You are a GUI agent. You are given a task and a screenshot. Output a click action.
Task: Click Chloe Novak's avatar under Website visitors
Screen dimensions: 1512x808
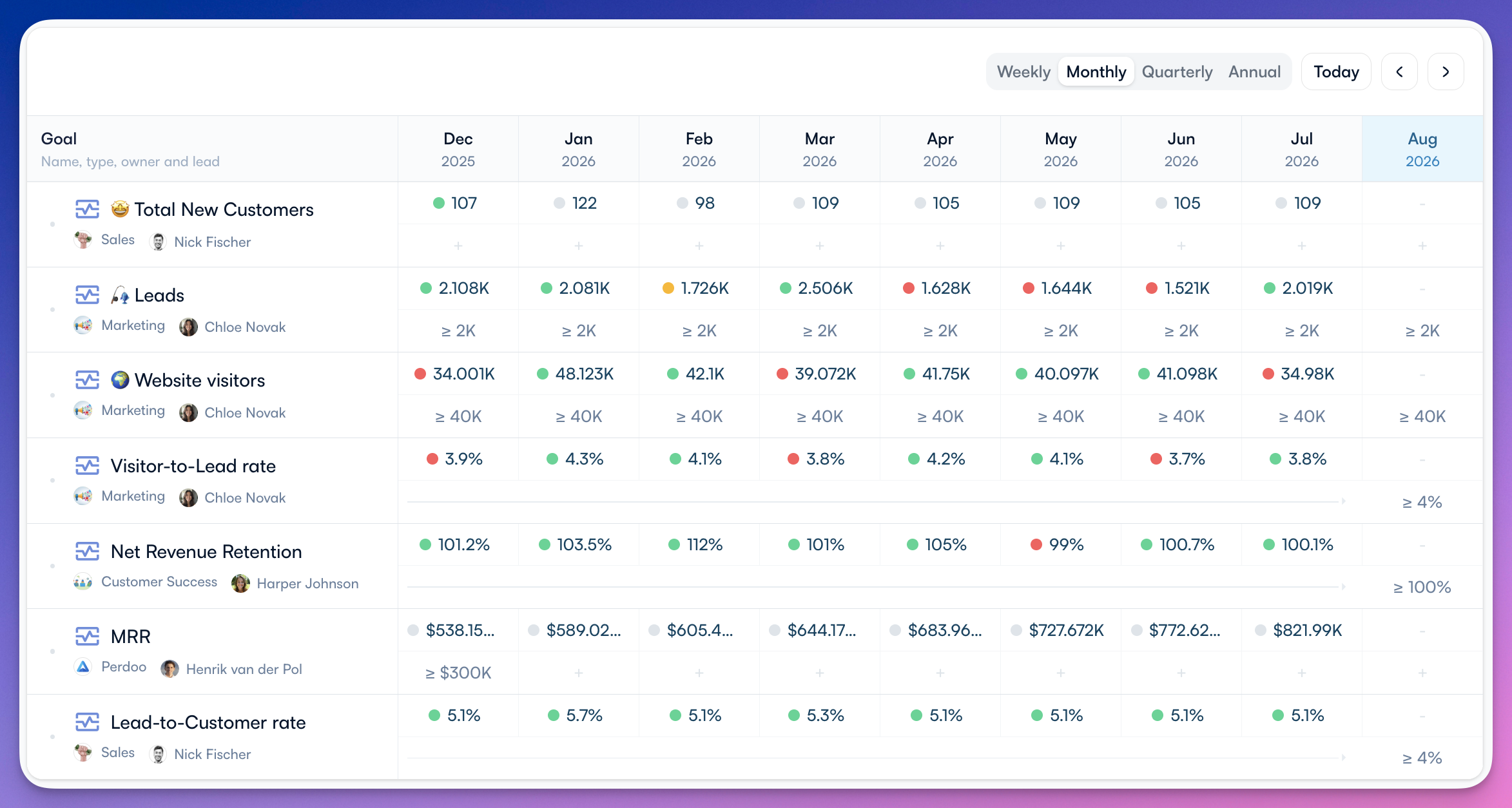point(188,412)
